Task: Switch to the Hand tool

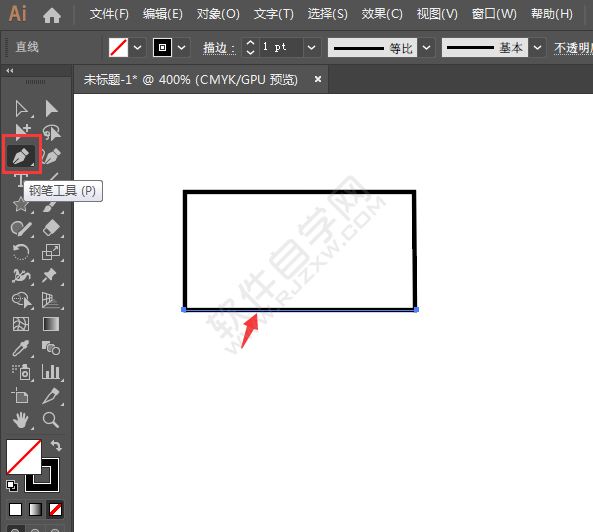Action: pyautogui.click(x=21, y=420)
